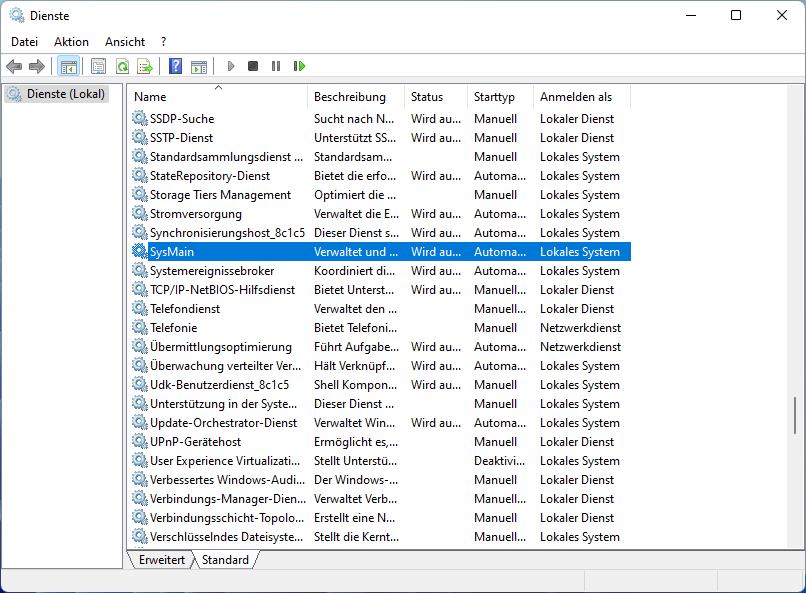Screen dimensions: 806x593
Task: Select Verbindungsschicht-Topolo... service
Action: [x=380, y=518]
